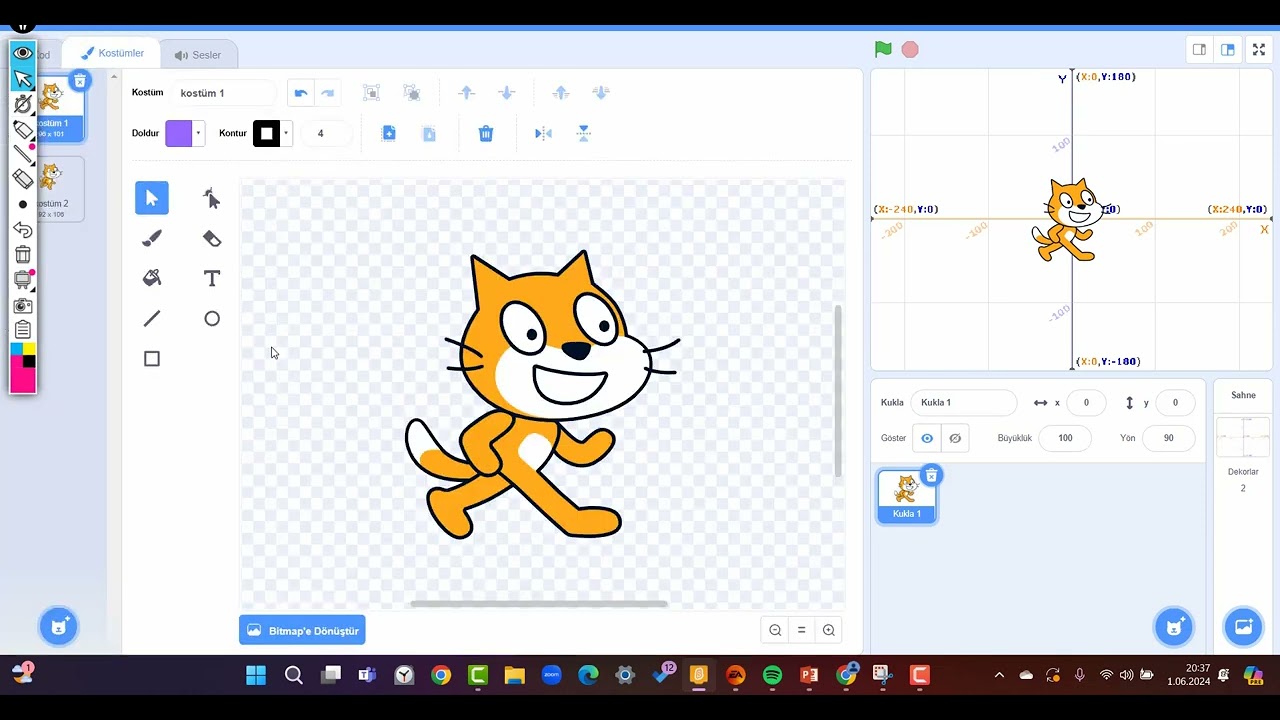1280x720 pixels.
Task: Click the Group icon
Action: pyautogui.click(x=371, y=93)
